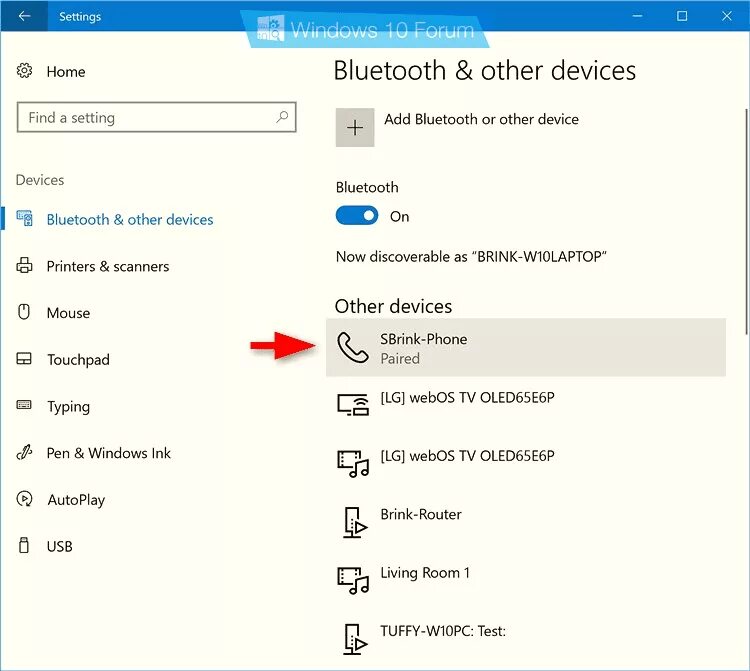This screenshot has height=671, width=750.
Task: Maximize the Settings window
Action: pos(682,16)
